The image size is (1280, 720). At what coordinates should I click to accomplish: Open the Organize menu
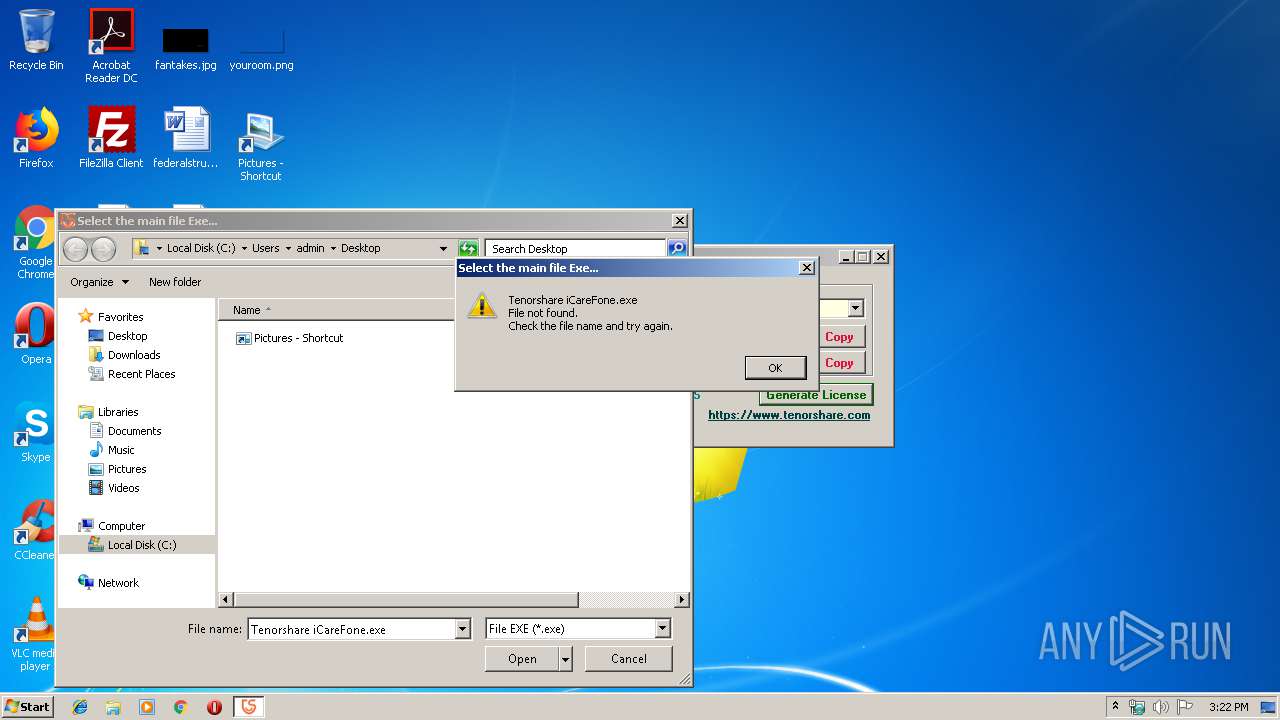[x=99, y=282]
